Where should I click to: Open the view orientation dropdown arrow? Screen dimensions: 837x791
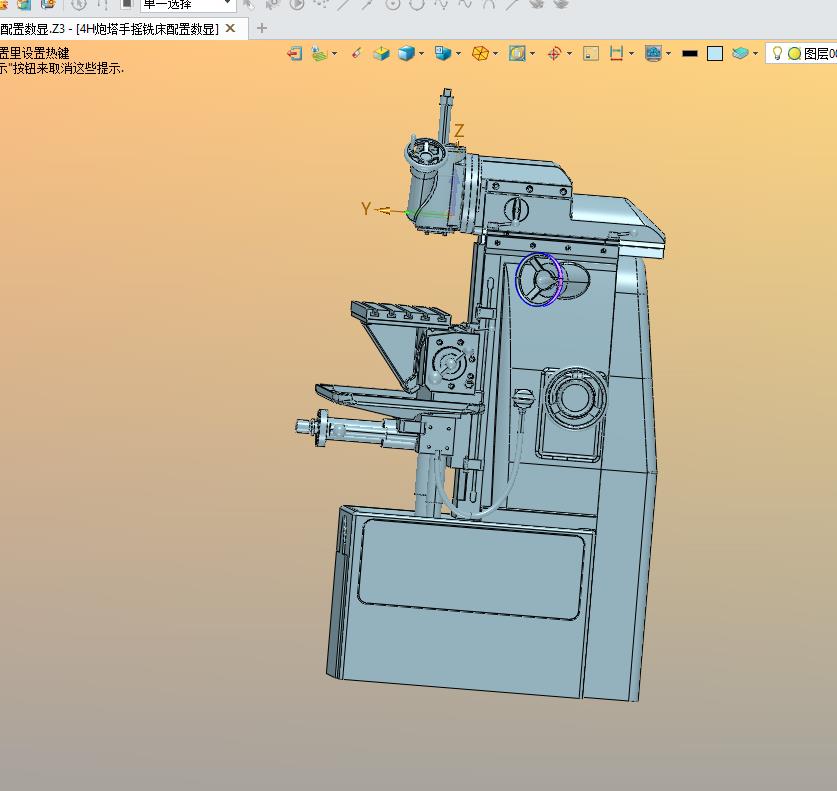point(459,53)
